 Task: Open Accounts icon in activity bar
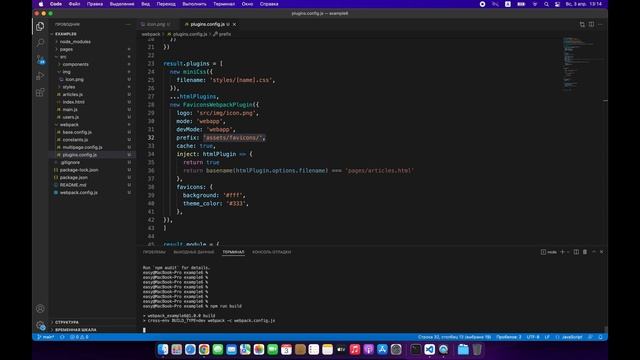(40, 309)
